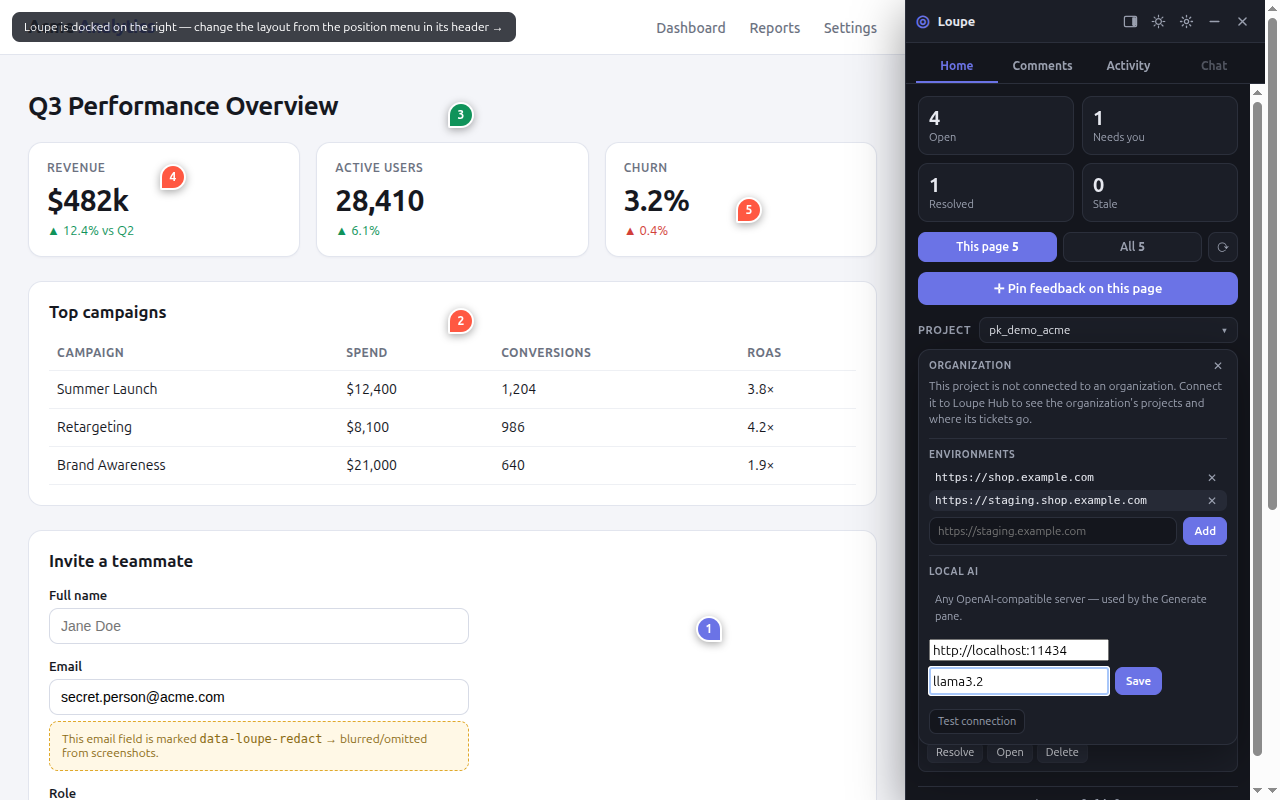Switch to the Activity tab
The height and width of the screenshot is (800, 1280).
(x=1128, y=65)
